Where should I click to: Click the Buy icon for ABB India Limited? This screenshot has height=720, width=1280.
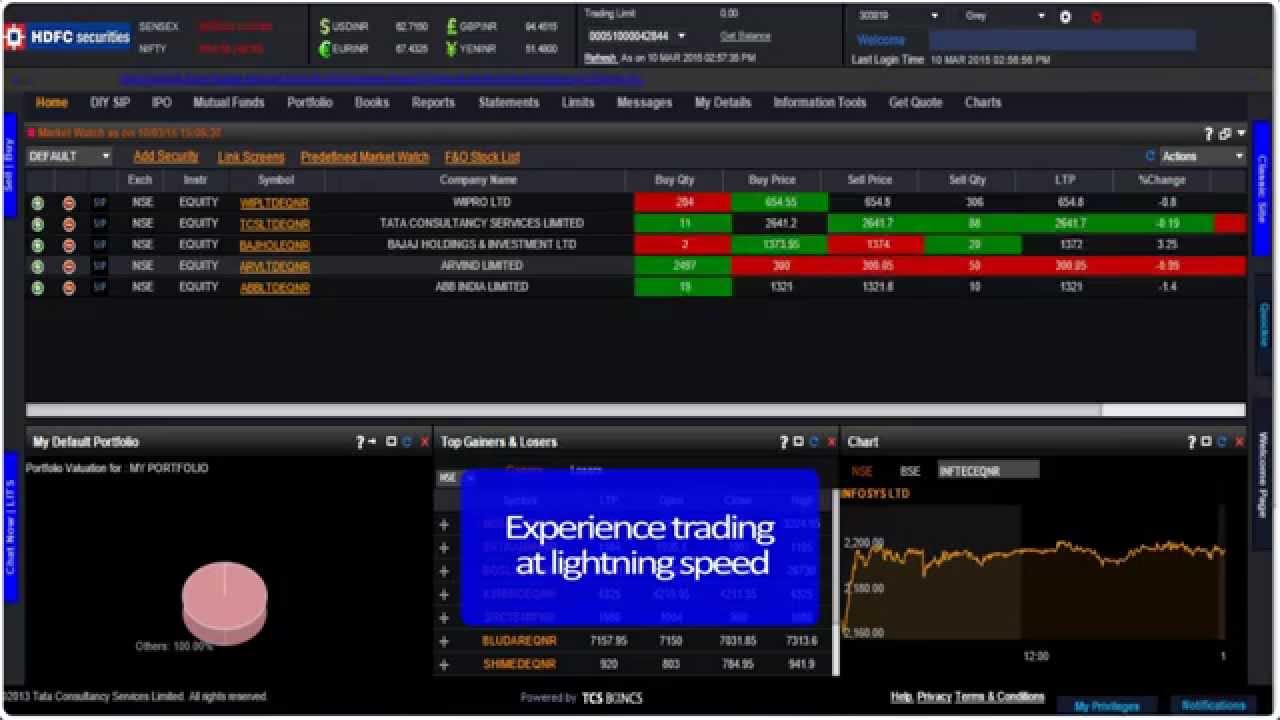pyautogui.click(x=38, y=287)
